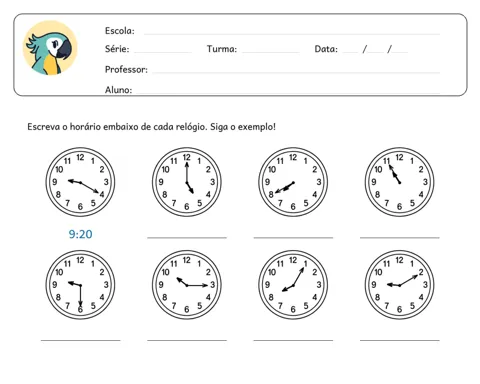
Task: Click the instruction text 'Escreva o horário embaixo'
Action: (x=83, y=127)
